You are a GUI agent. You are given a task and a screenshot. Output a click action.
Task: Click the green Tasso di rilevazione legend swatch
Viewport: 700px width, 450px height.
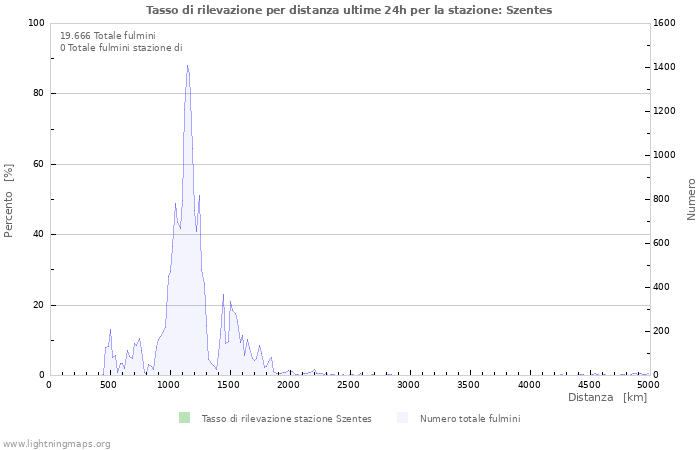pyautogui.click(x=184, y=418)
